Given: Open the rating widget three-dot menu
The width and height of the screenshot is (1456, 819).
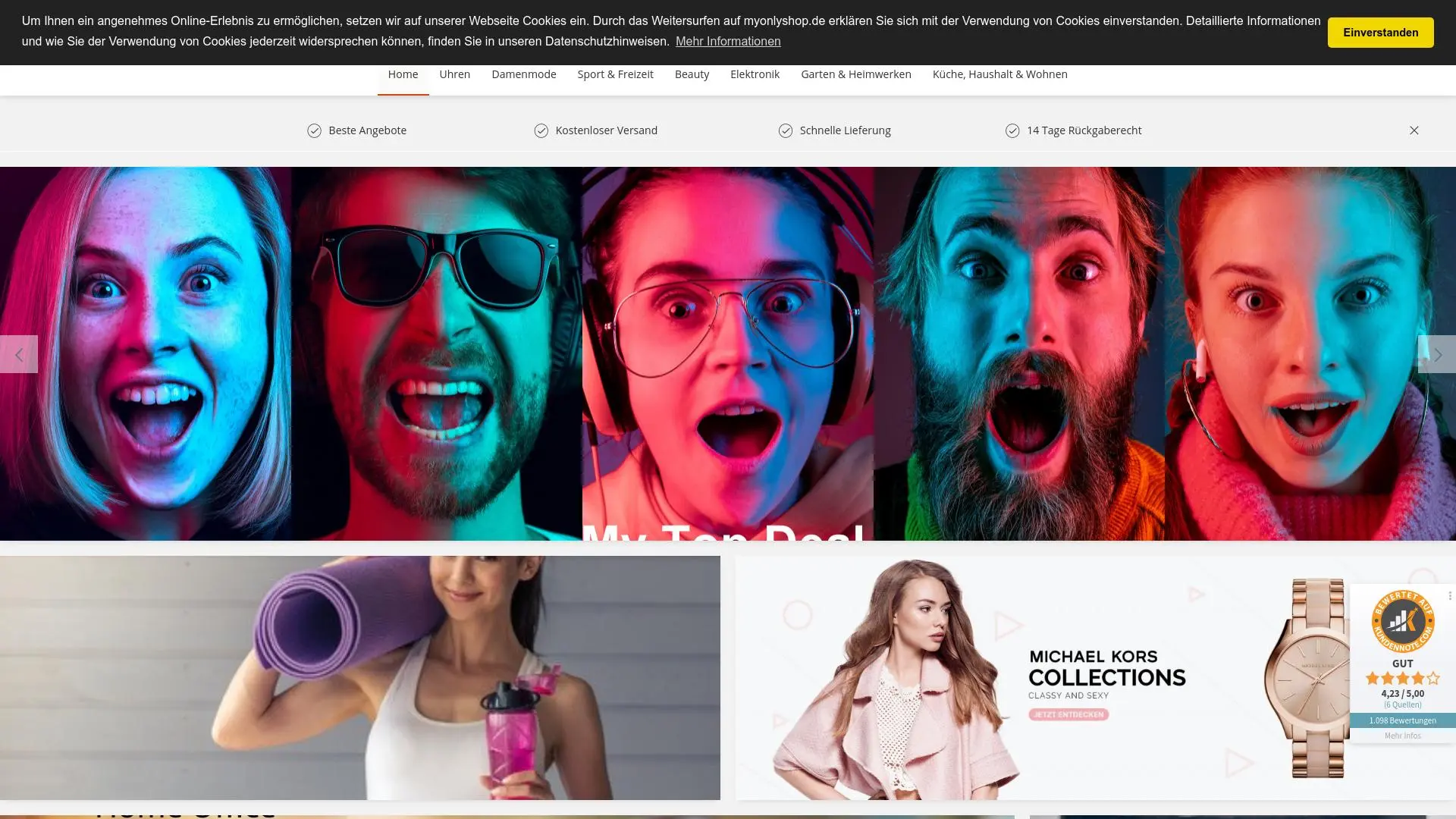Looking at the screenshot, I should (1449, 596).
